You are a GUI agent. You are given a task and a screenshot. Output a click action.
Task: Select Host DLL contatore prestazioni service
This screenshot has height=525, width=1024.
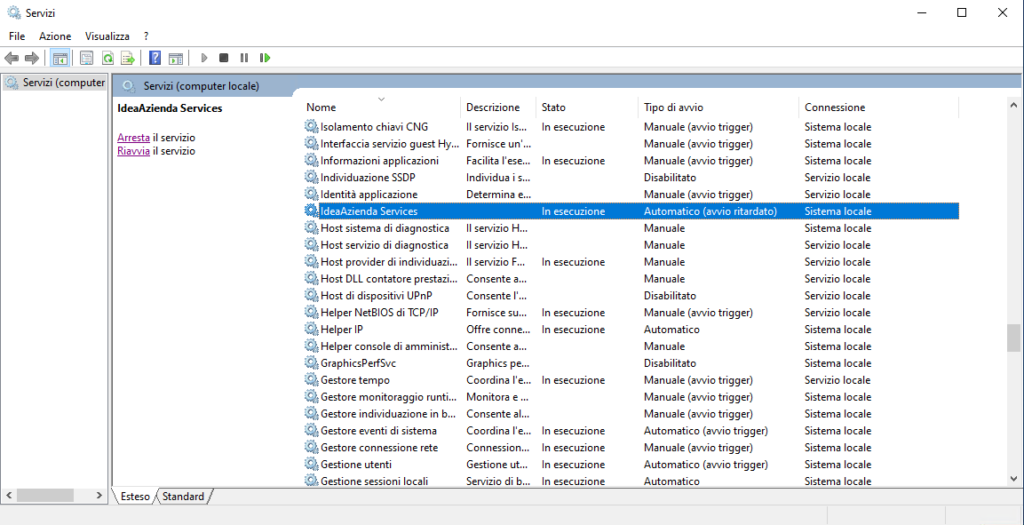(631, 279)
